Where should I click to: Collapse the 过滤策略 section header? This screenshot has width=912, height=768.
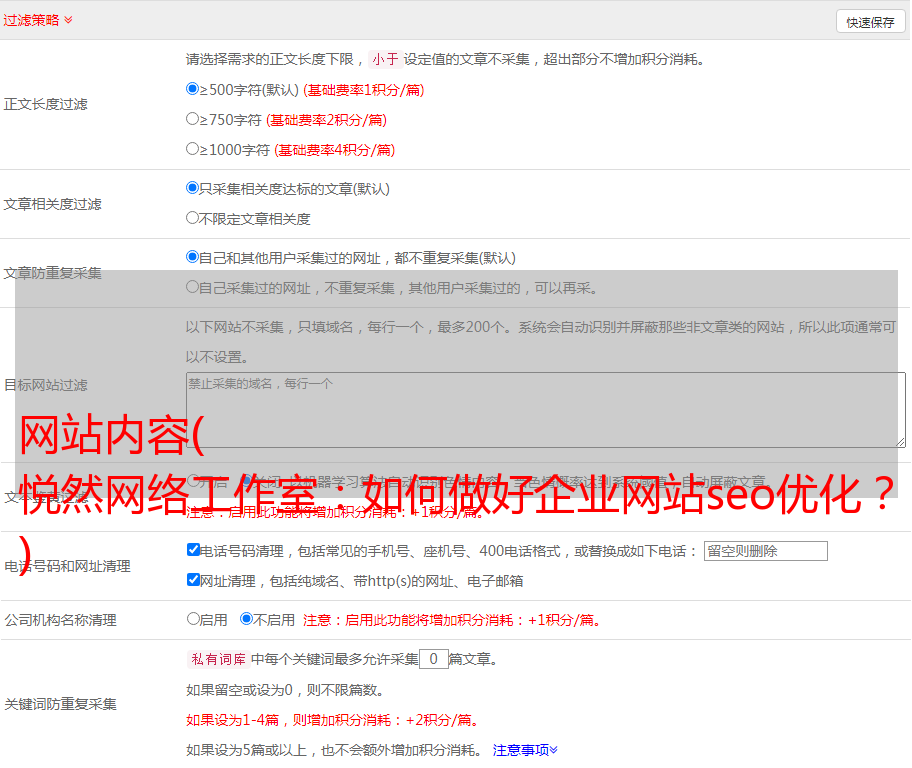(x=38, y=20)
